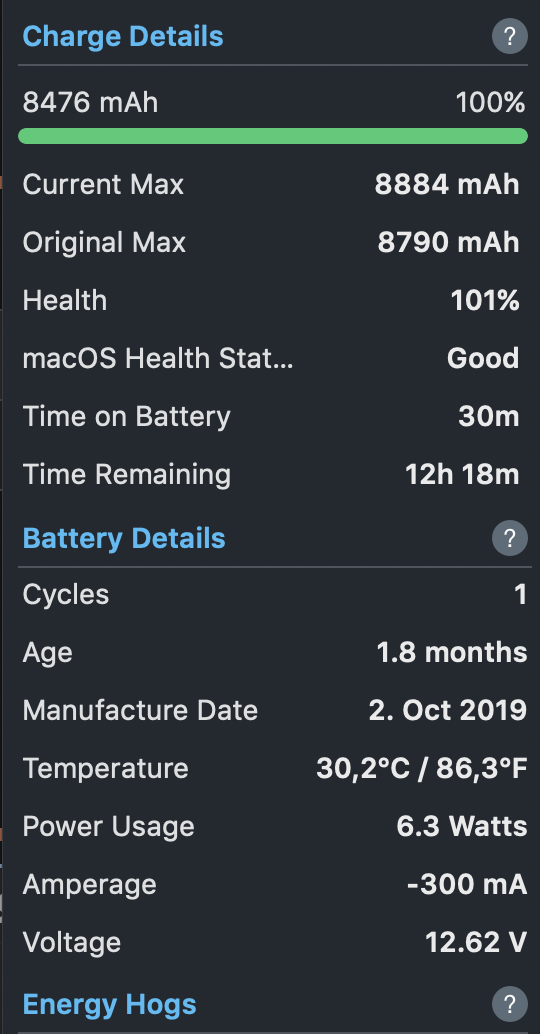Screen dimensions: 540x1034
Task: Click the Voltage 12.62 V value
Action: tap(476, 943)
